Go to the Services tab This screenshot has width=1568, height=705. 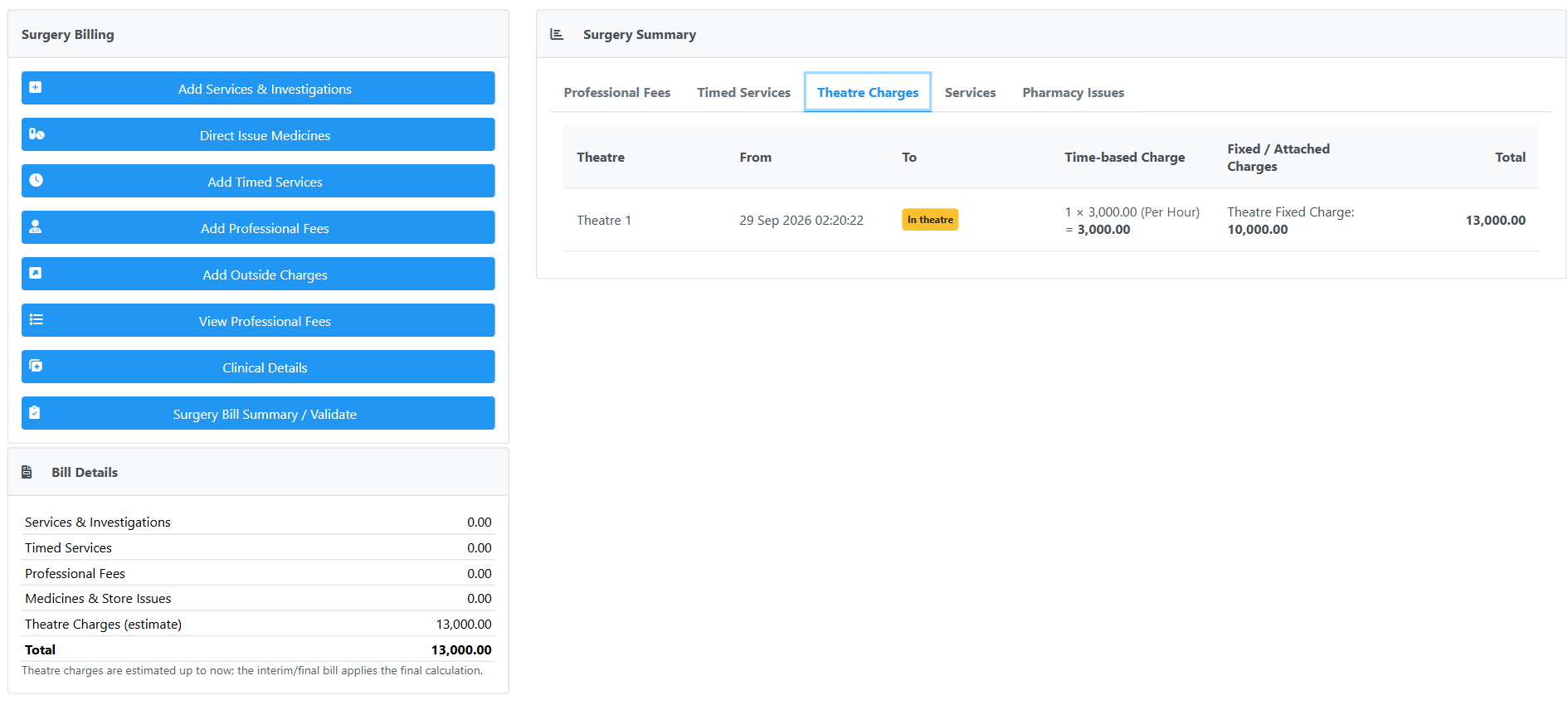click(x=970, y=92)
